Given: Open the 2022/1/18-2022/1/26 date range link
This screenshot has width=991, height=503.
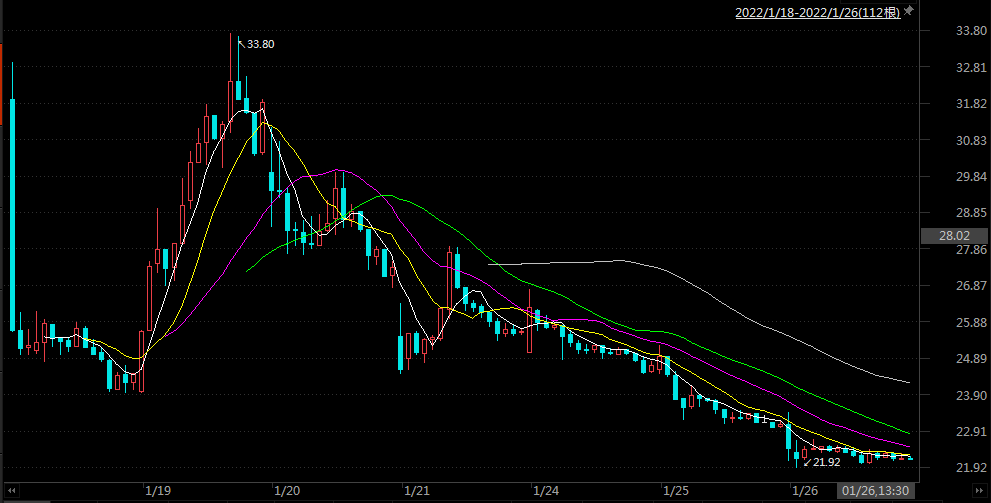Looking at the screenshot, I should 818,12.
